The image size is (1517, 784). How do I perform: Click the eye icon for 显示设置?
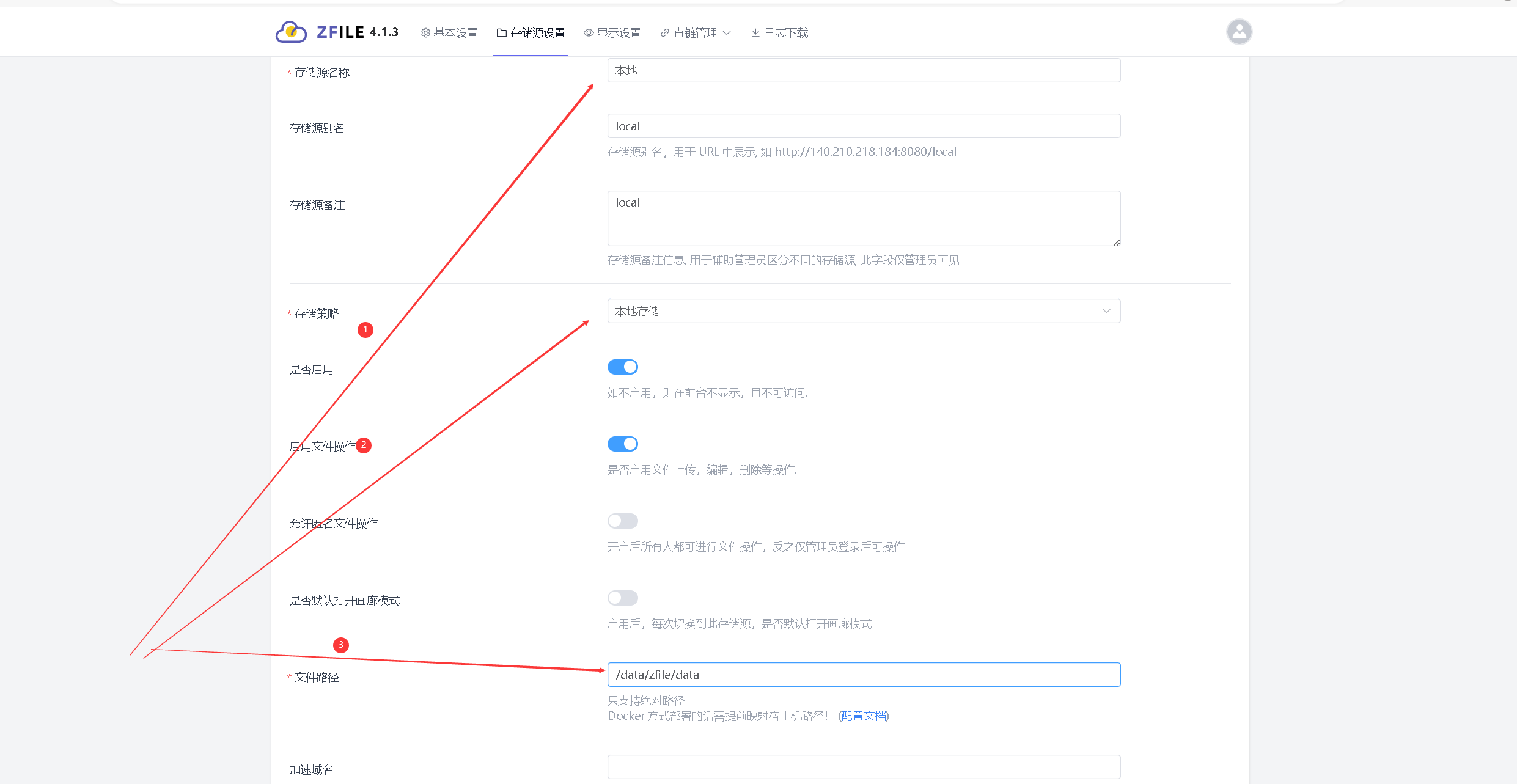pyautogui.click(x=589, y=33)
